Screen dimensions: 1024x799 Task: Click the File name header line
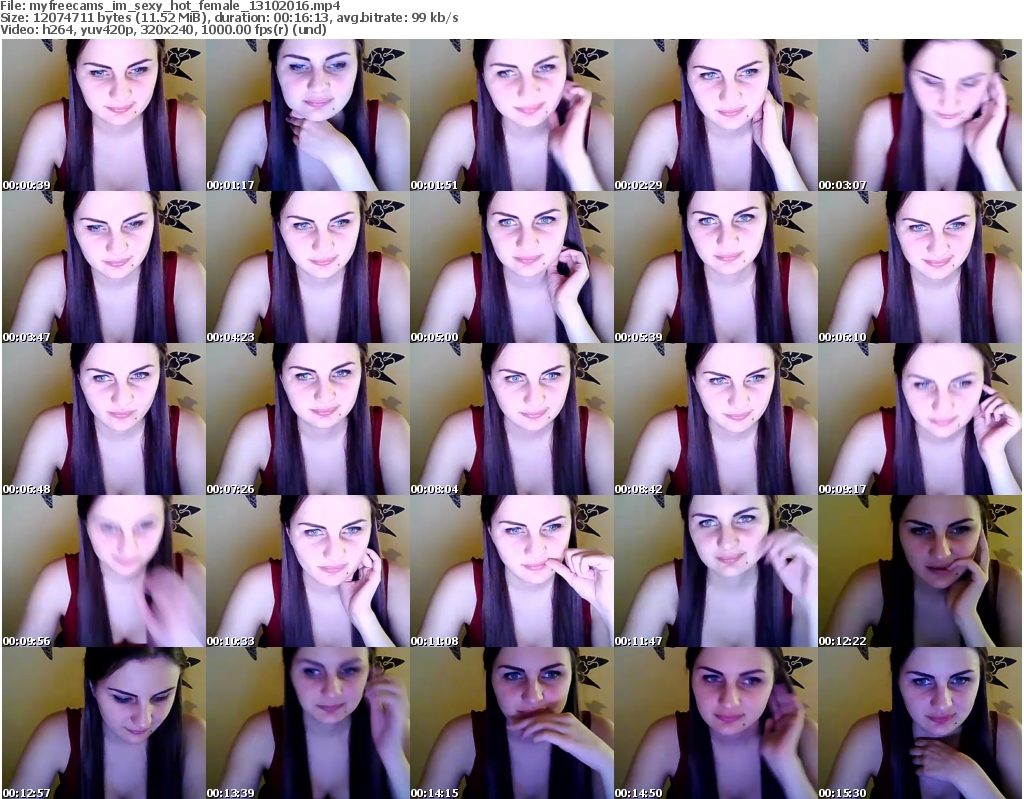(x=170, y=6)
